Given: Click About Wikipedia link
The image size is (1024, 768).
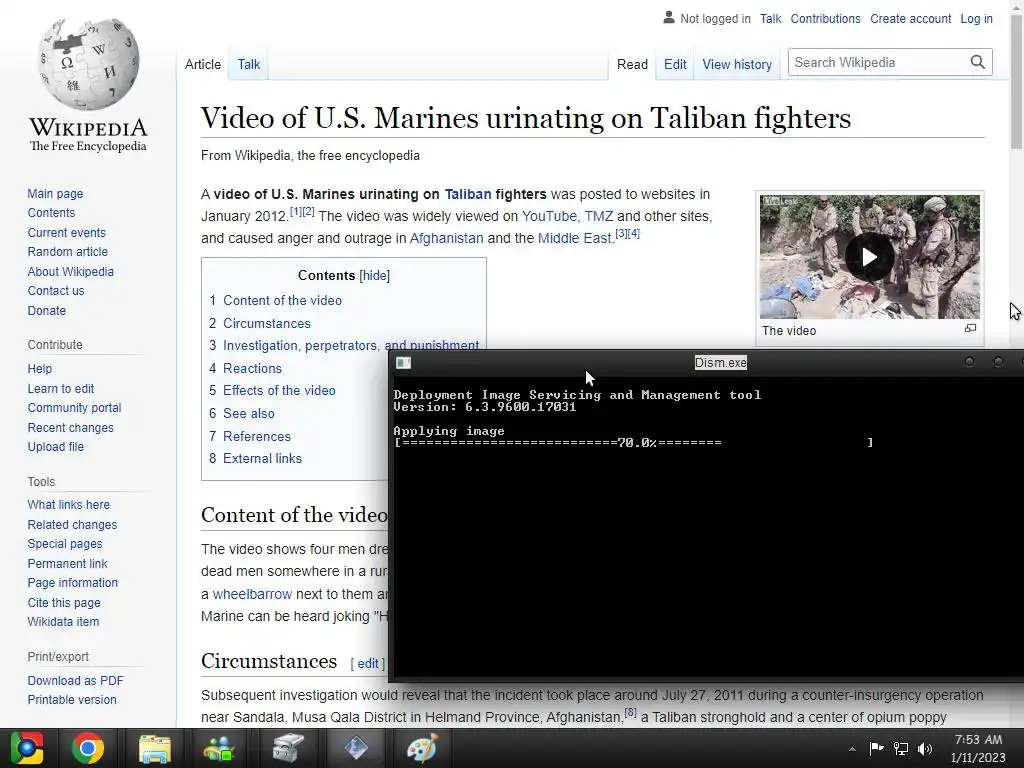Looking at the screenshot, I should 71,271.
